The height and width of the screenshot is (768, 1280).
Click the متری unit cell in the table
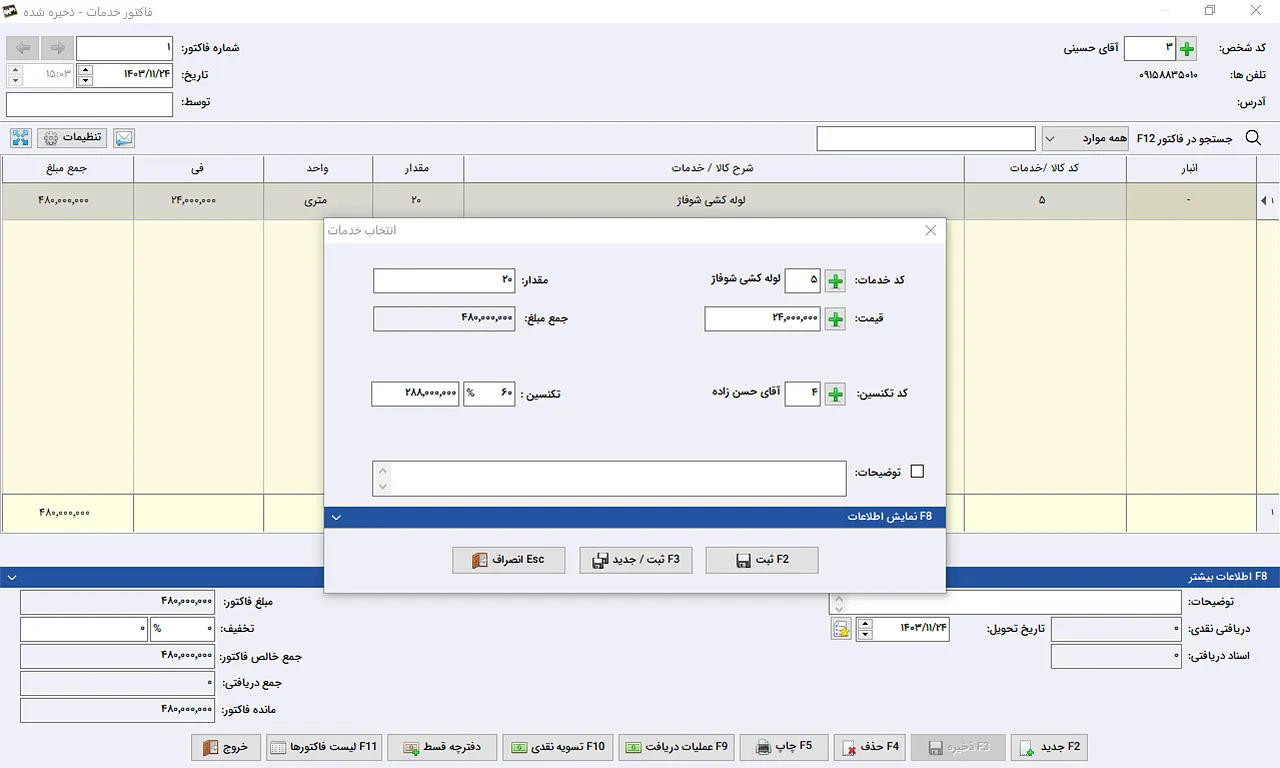pyautogui.click(x=318, y=201)
